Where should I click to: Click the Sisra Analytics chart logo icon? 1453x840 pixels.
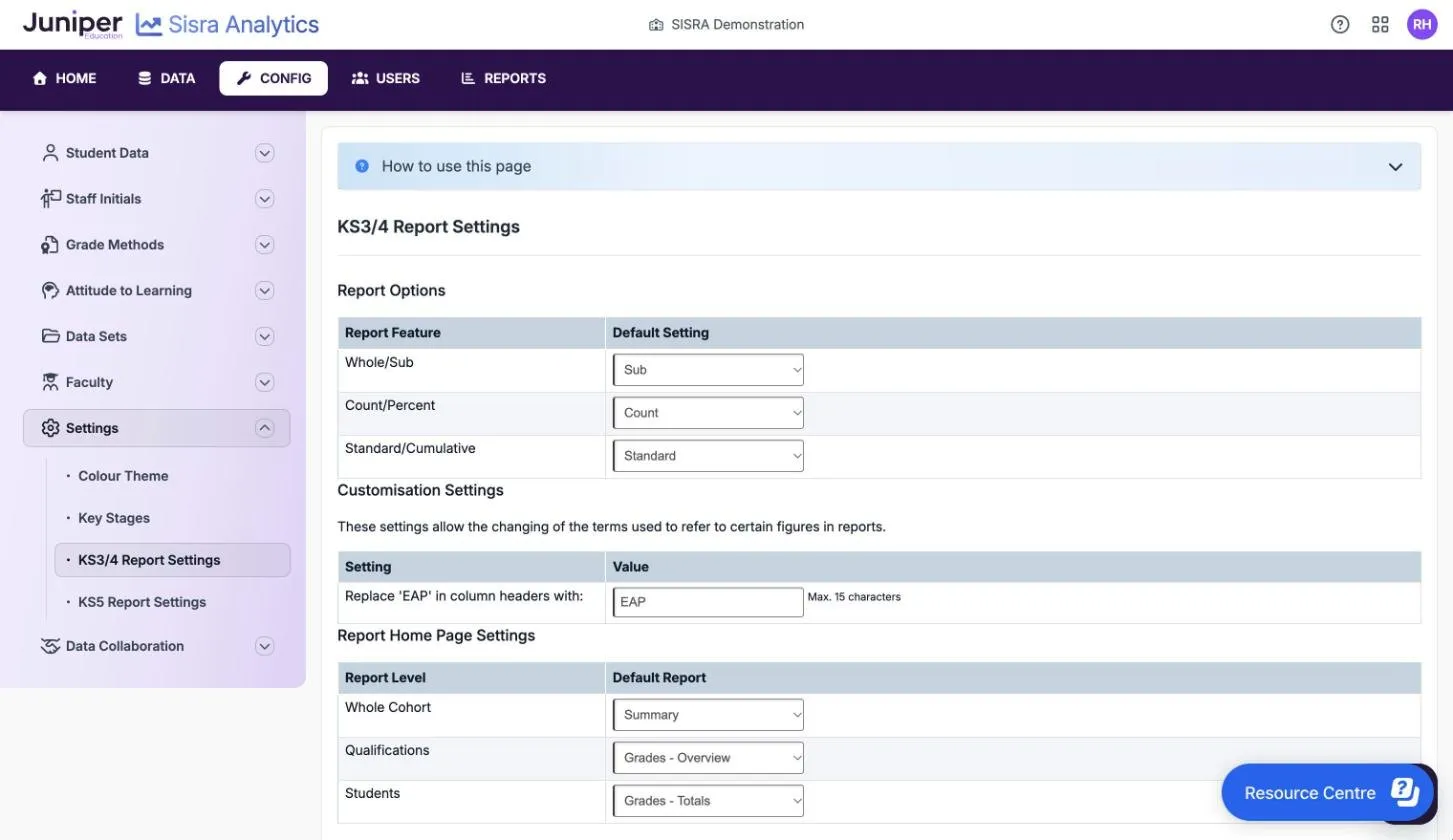[149, 25]
